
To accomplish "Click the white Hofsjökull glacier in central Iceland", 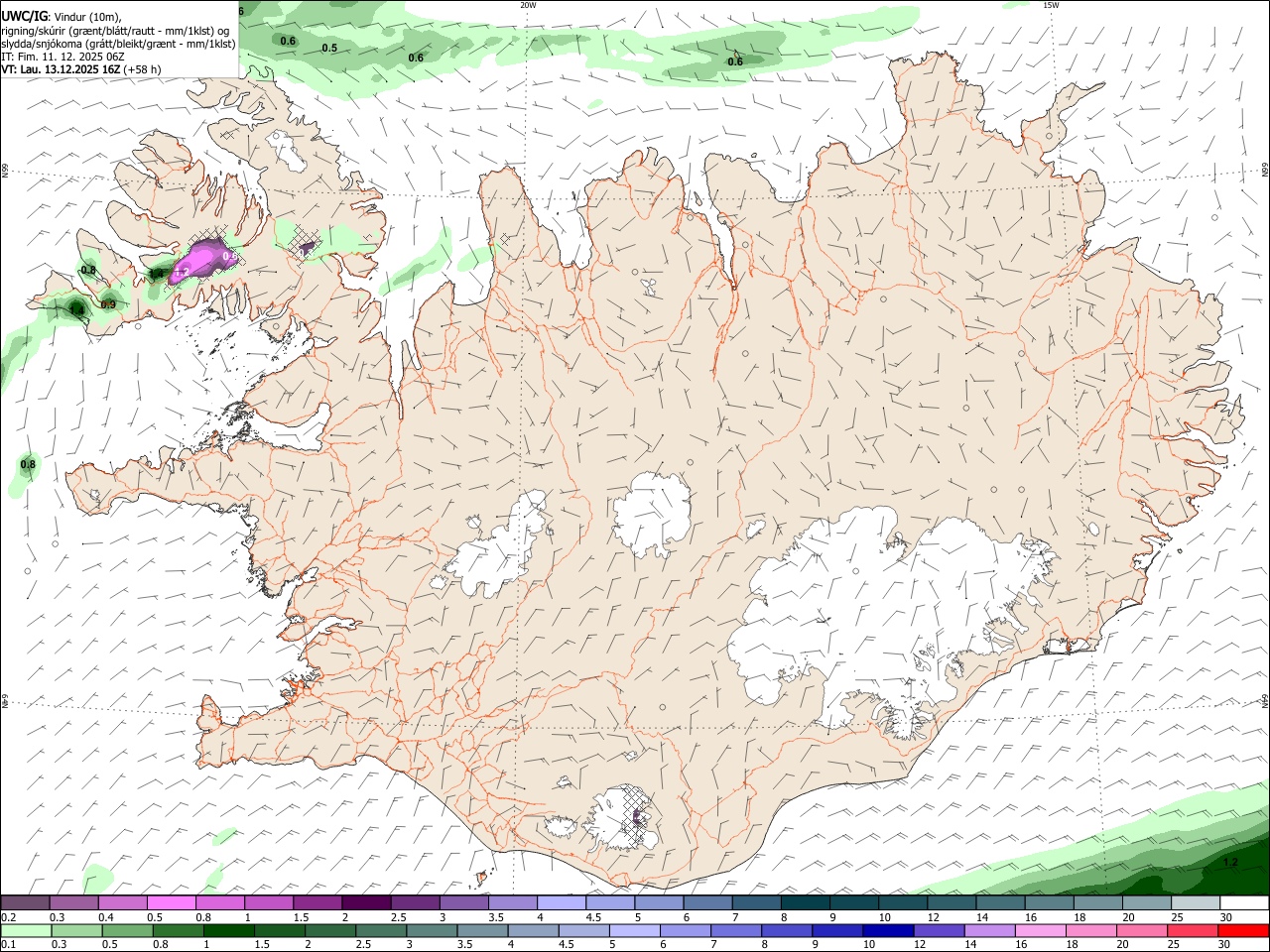I will click(x=652, y=513).
